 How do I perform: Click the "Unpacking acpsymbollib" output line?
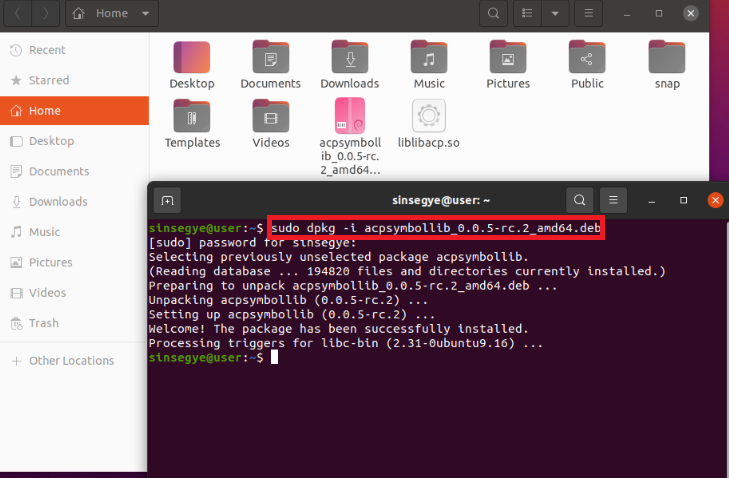click(288, 300)
